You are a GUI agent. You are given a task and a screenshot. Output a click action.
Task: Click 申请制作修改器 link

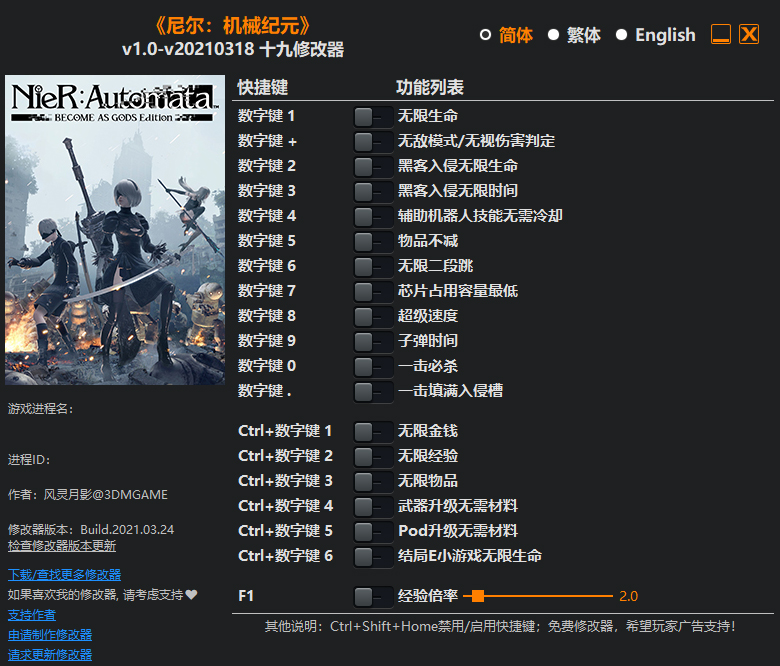(50, 635)
